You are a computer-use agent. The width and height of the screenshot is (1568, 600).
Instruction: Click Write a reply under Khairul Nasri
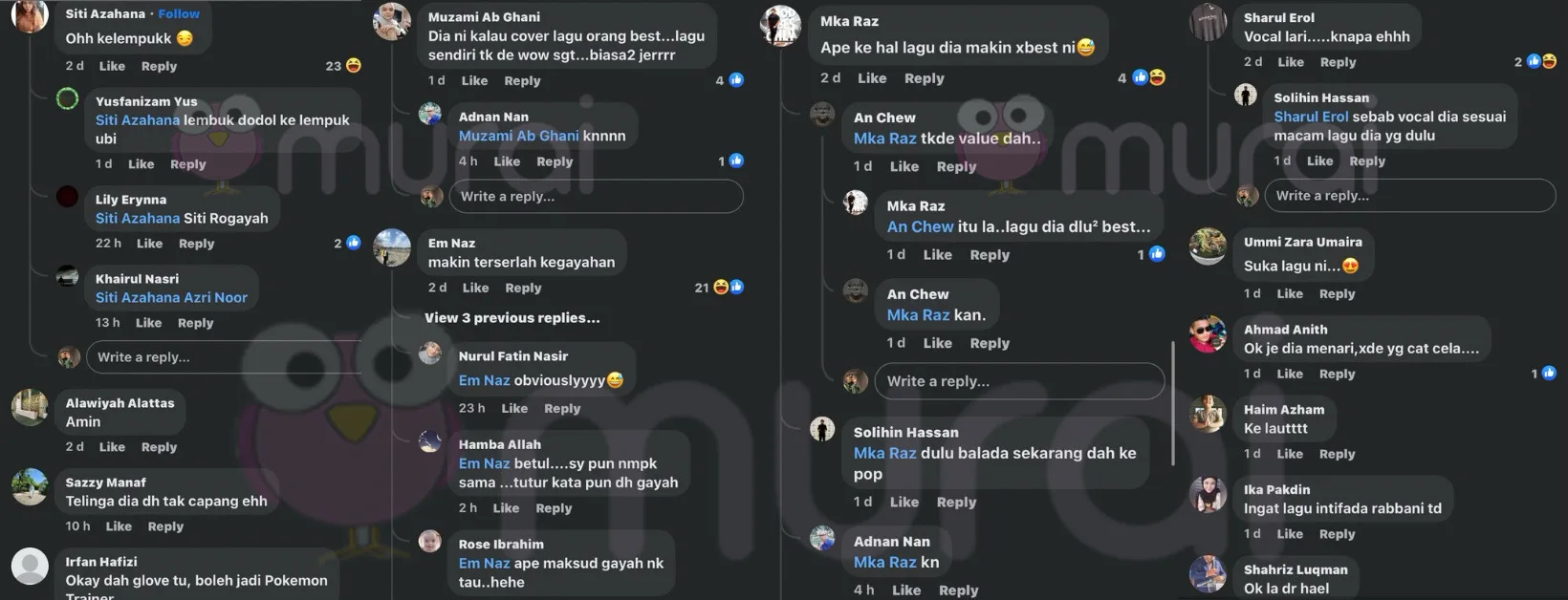click(x=226, y=357)
